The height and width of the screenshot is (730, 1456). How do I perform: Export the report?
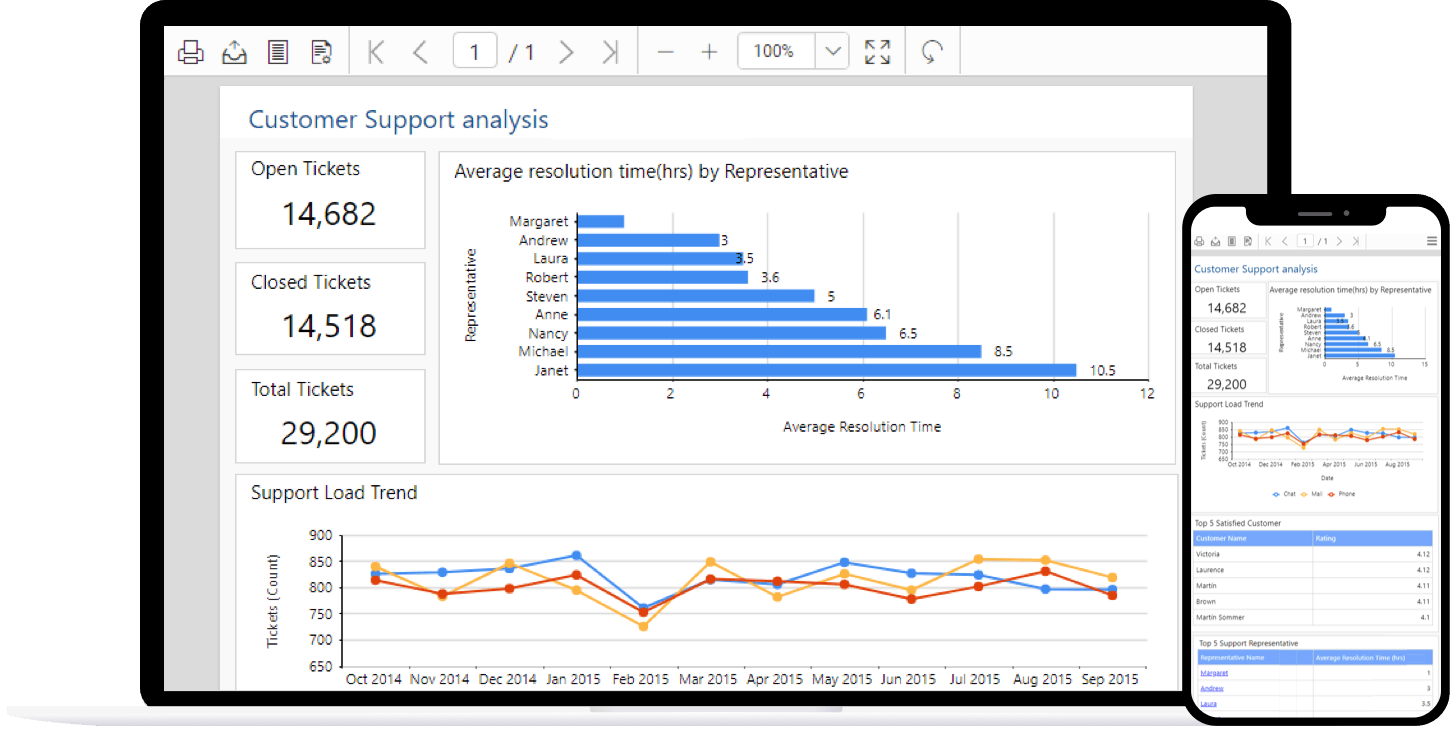(233, 51)
